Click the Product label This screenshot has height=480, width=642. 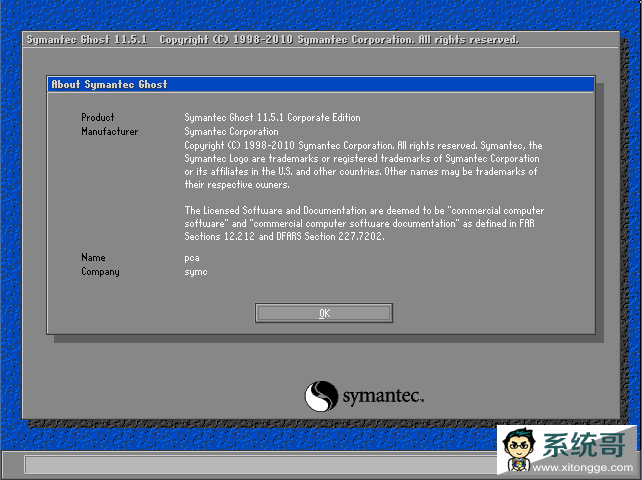click(97, 118)
